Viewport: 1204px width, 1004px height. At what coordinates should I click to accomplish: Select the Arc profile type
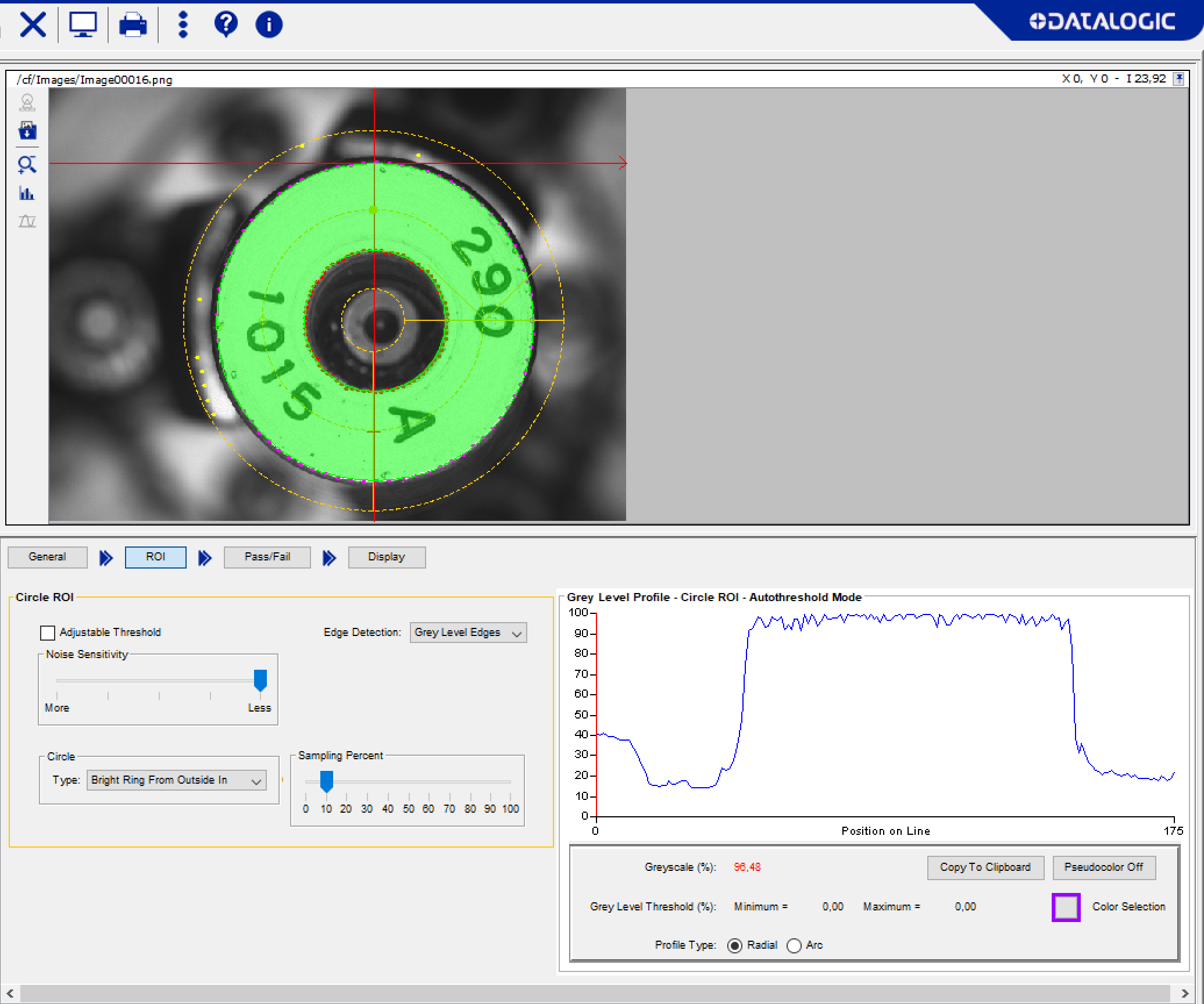pos(794,946)
